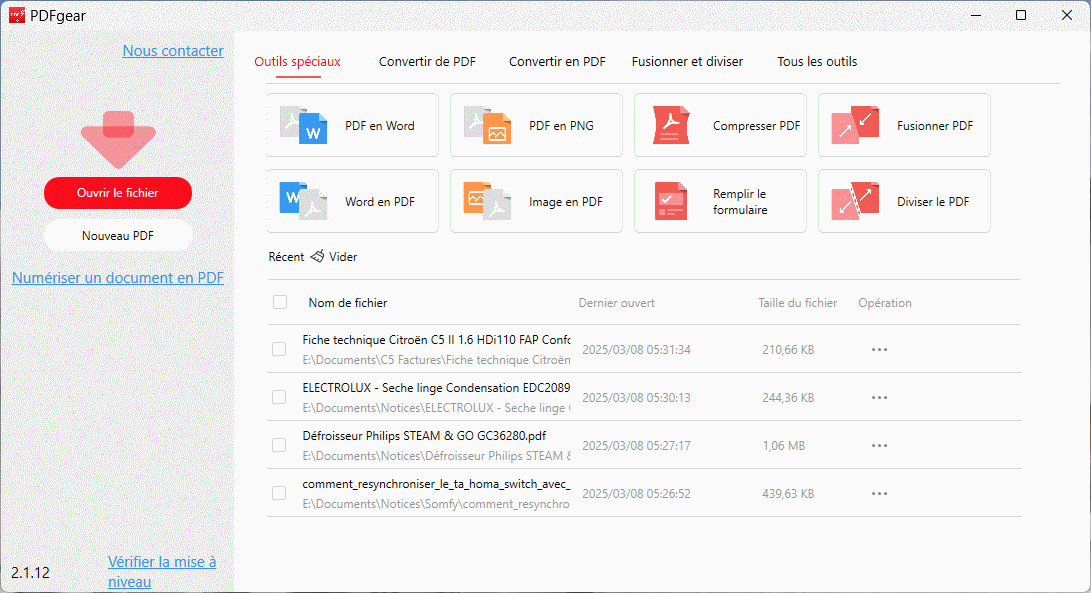This screenshot has height=593, width=1091.
Task: Click file size 244,36 KB
Action: coord(788,397)
